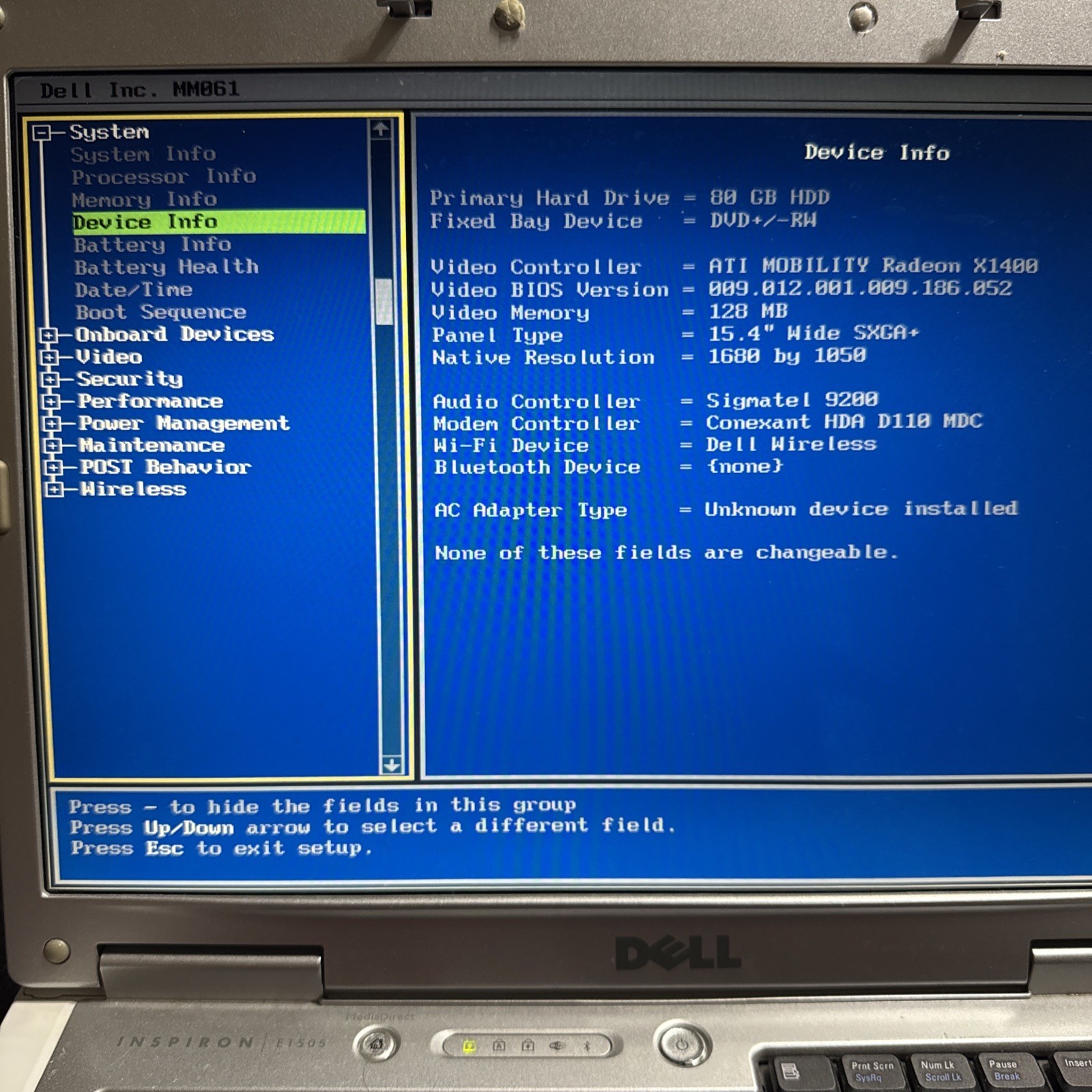Expand the Video group
Image resolution: width=1092 pixels, height=1092 pixels.
click(49, 357)
